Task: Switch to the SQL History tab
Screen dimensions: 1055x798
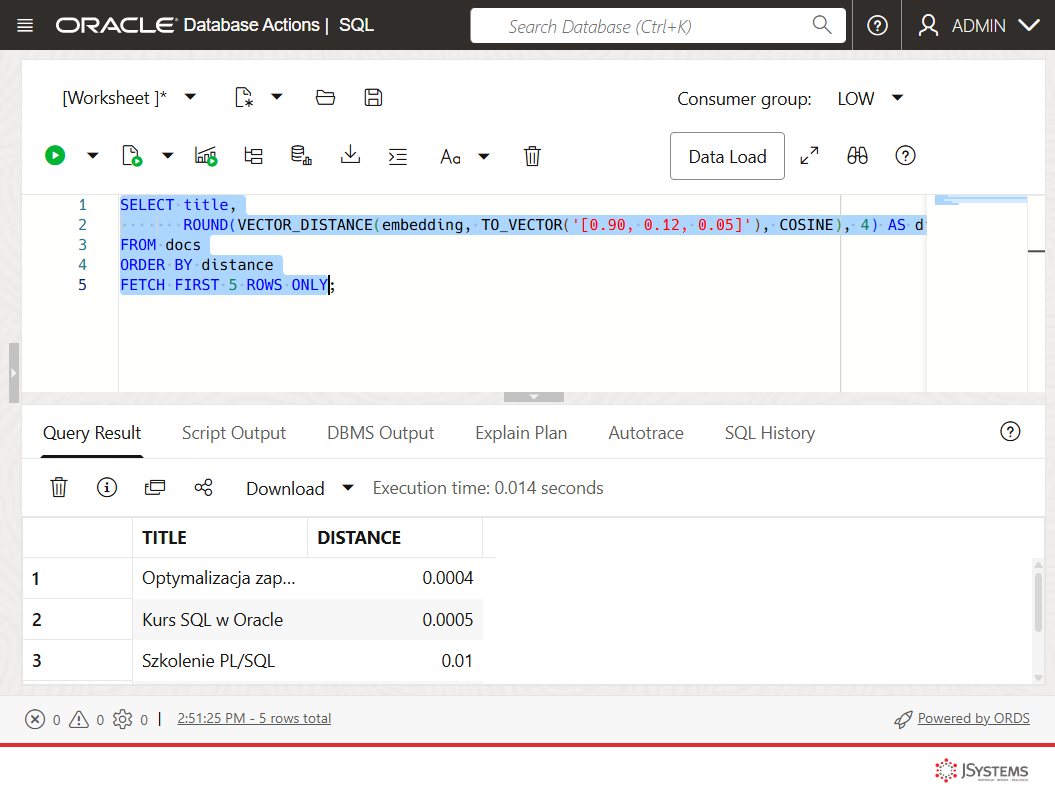Action: coord(770,433)
